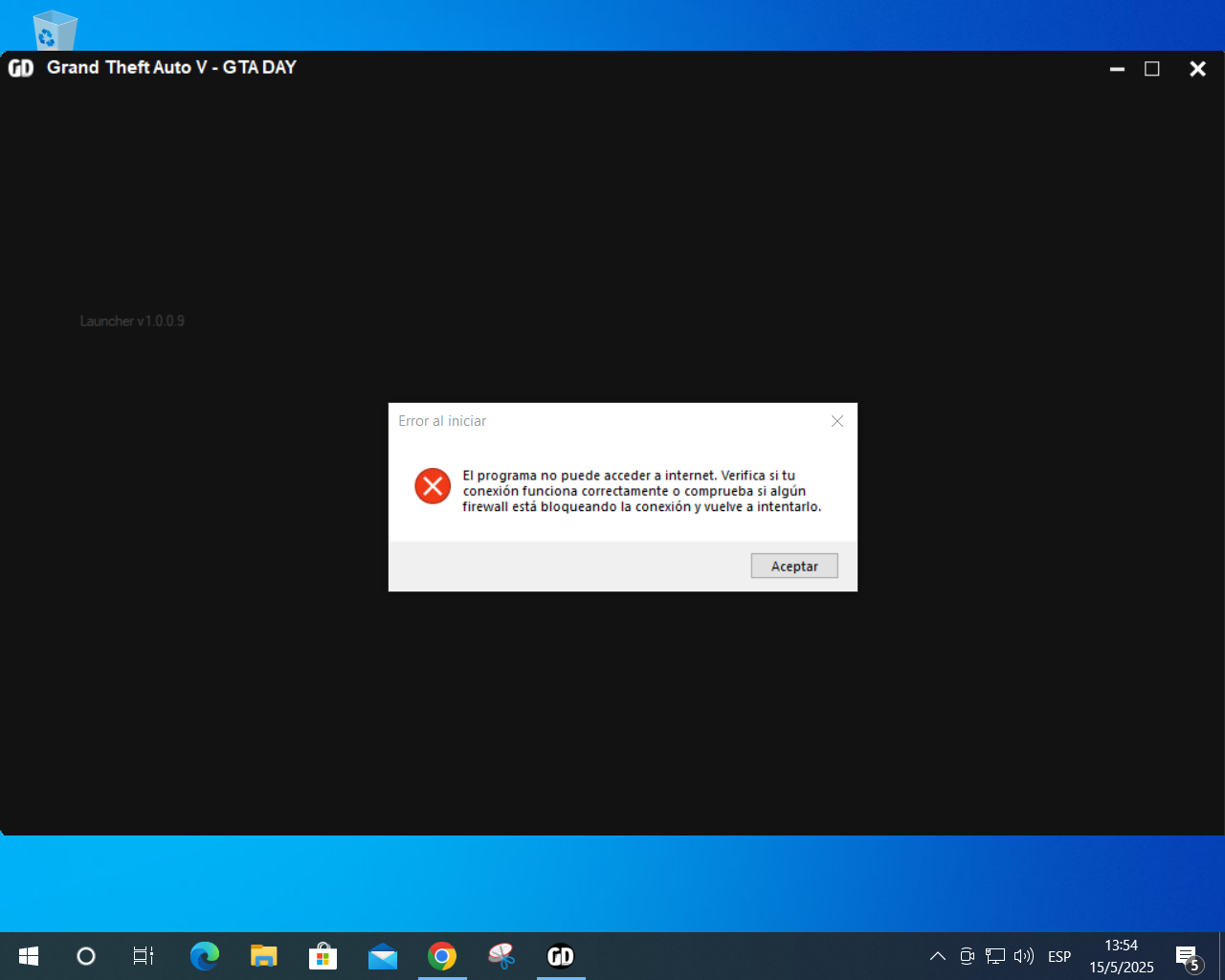Image resolution: width=1225 pixels, height=980 pixels.
Task: Switch to Google Chrome on taskbar
Action: [442, 956]
